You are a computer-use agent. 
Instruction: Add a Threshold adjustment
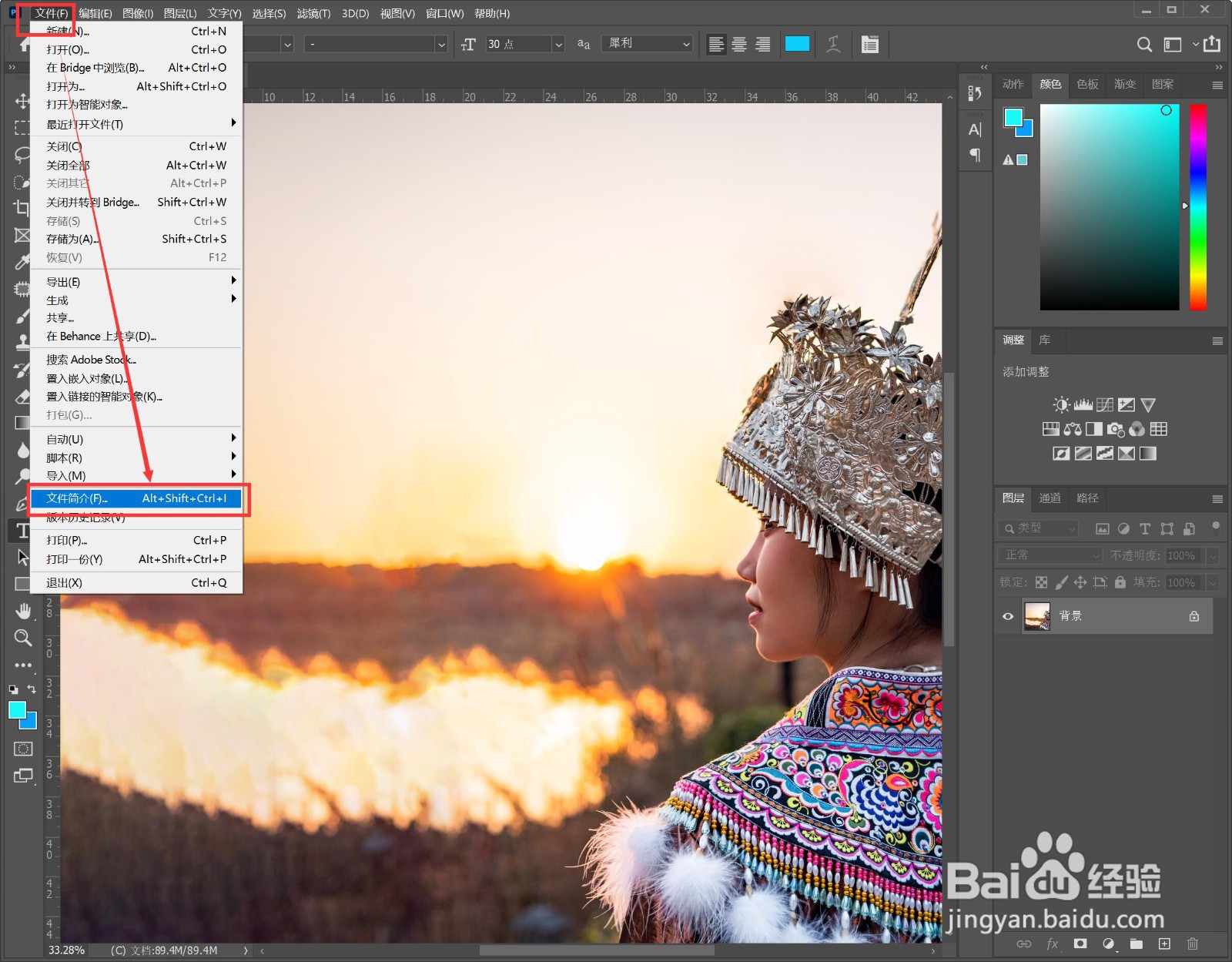[x=1105, y=454]
